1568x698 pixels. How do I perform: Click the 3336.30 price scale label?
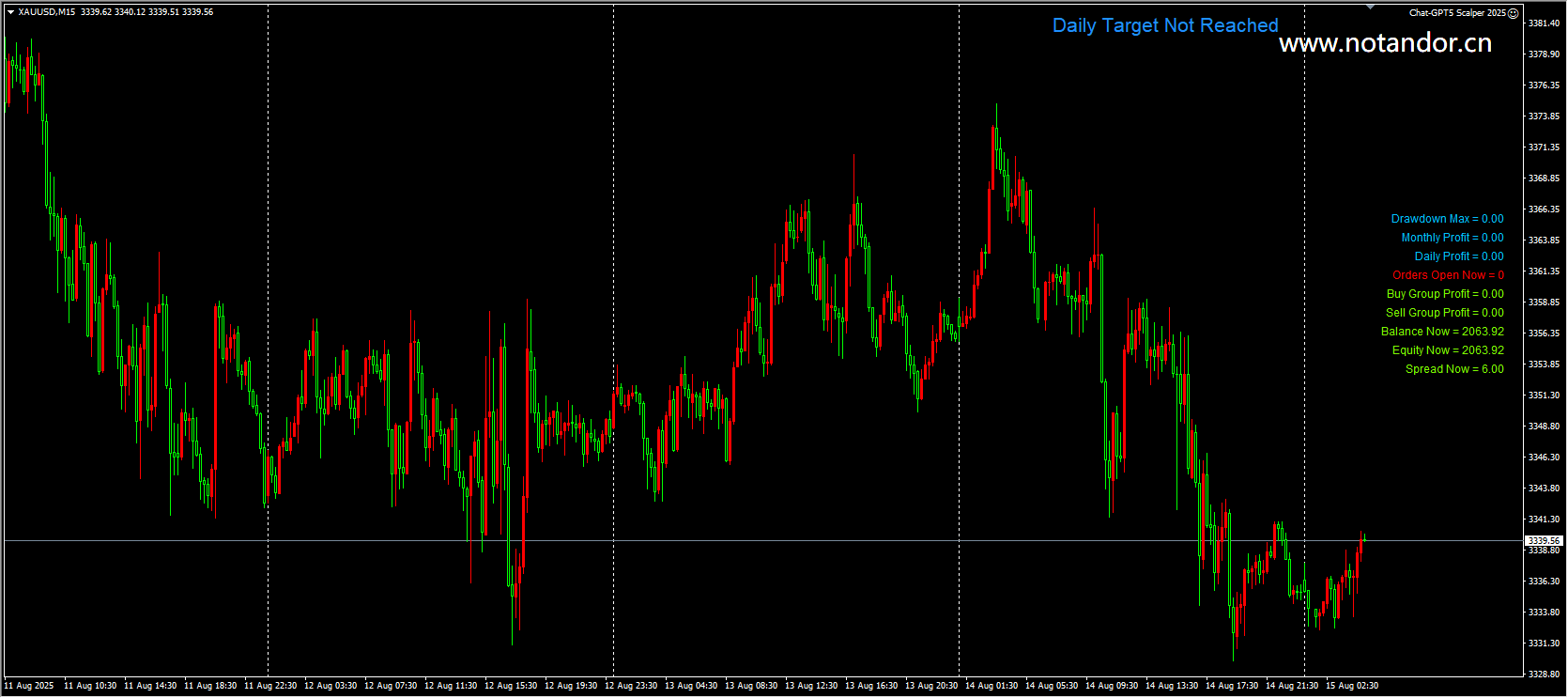point(1545,582)
